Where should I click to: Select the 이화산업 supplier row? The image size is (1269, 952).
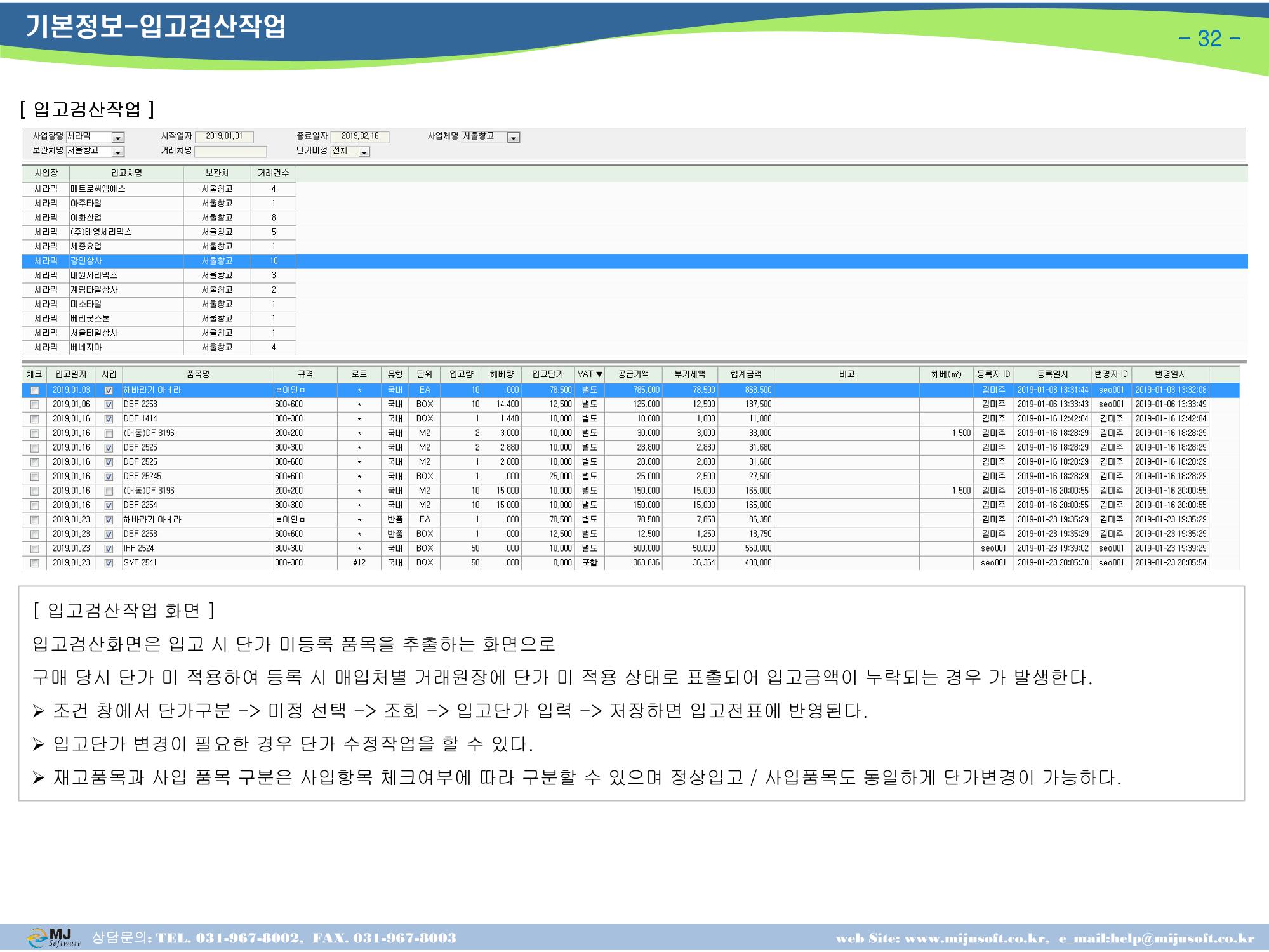(x=159, y=218)
